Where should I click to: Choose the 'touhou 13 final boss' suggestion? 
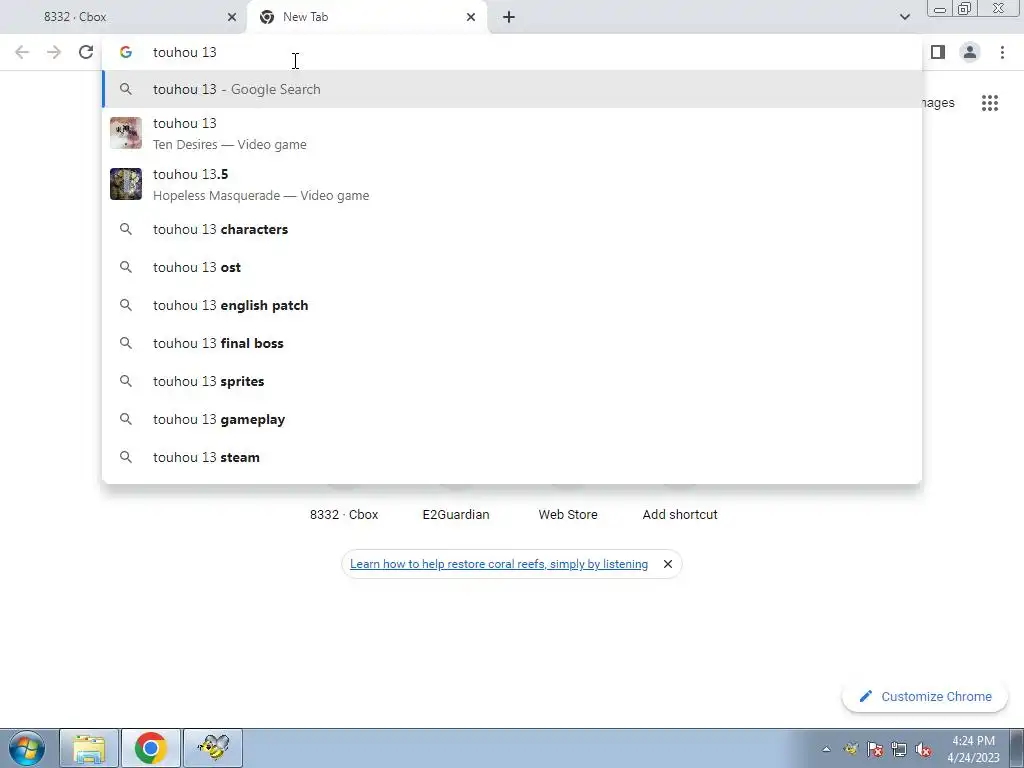click(512, 343)
